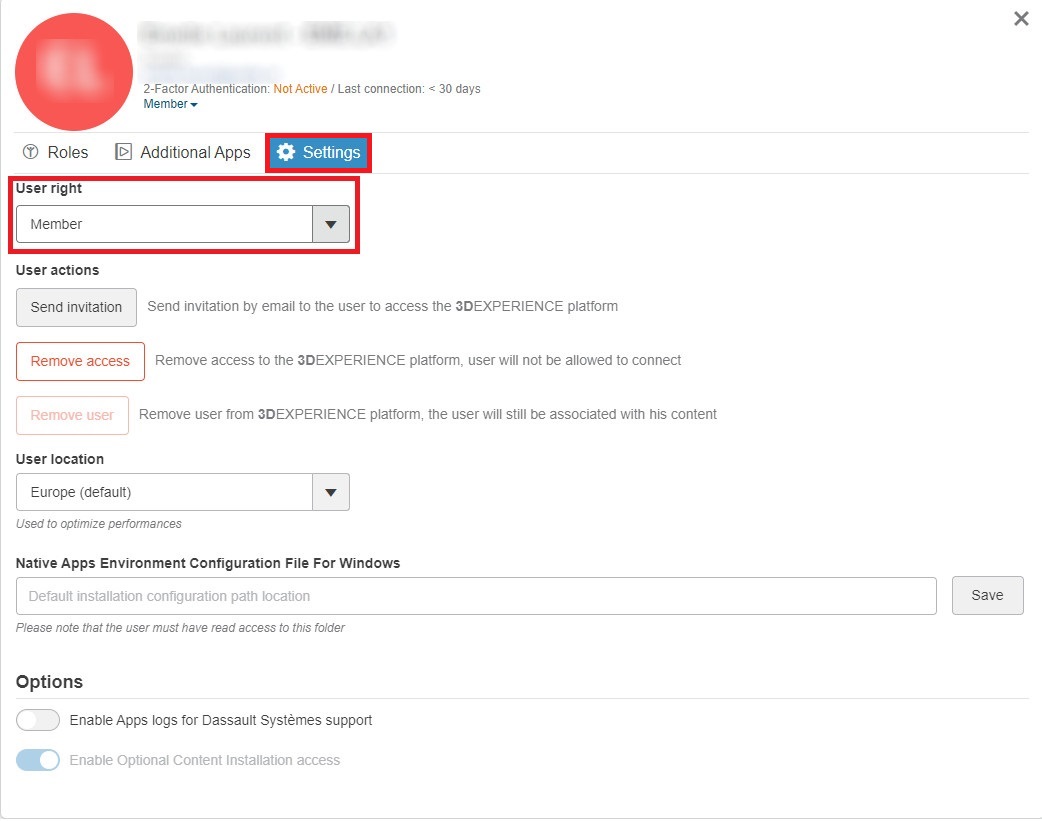This screenshot has width=1042, height=821.
Task: Click the red user avatar circle
Action: tap(74, 72)
